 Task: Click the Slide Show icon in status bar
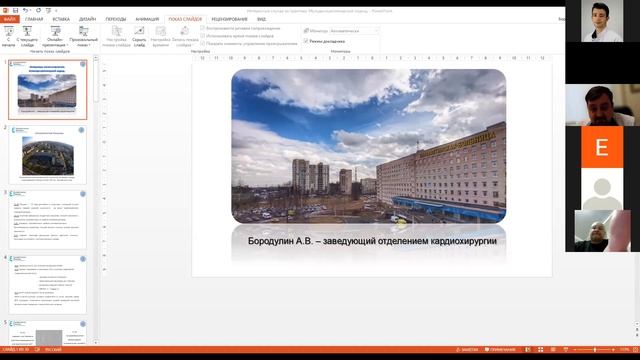[x=566, y=350]
